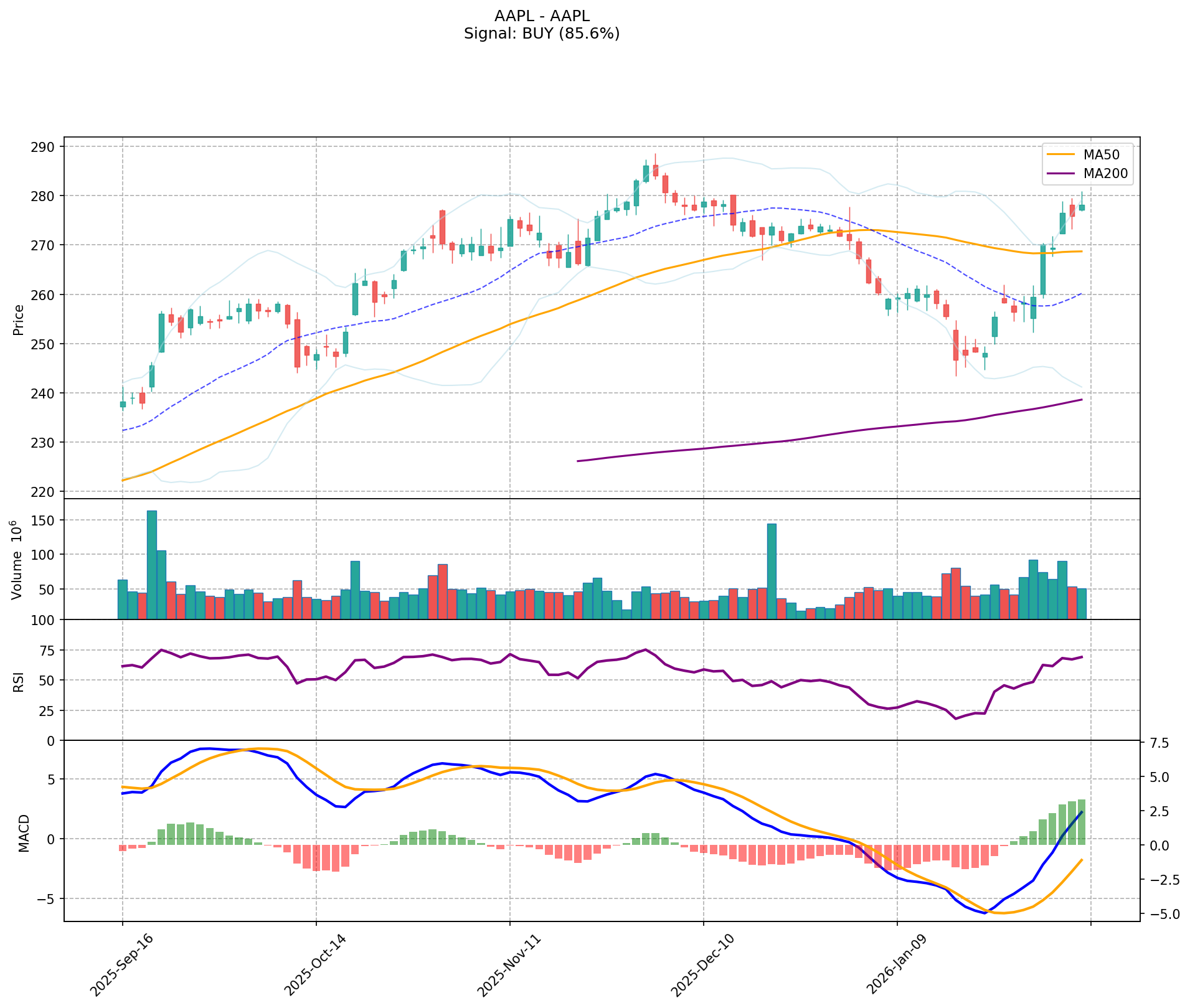Click the AAPL - AAPL chart title
1190x1008 pixels.
(x=542, y=16)
